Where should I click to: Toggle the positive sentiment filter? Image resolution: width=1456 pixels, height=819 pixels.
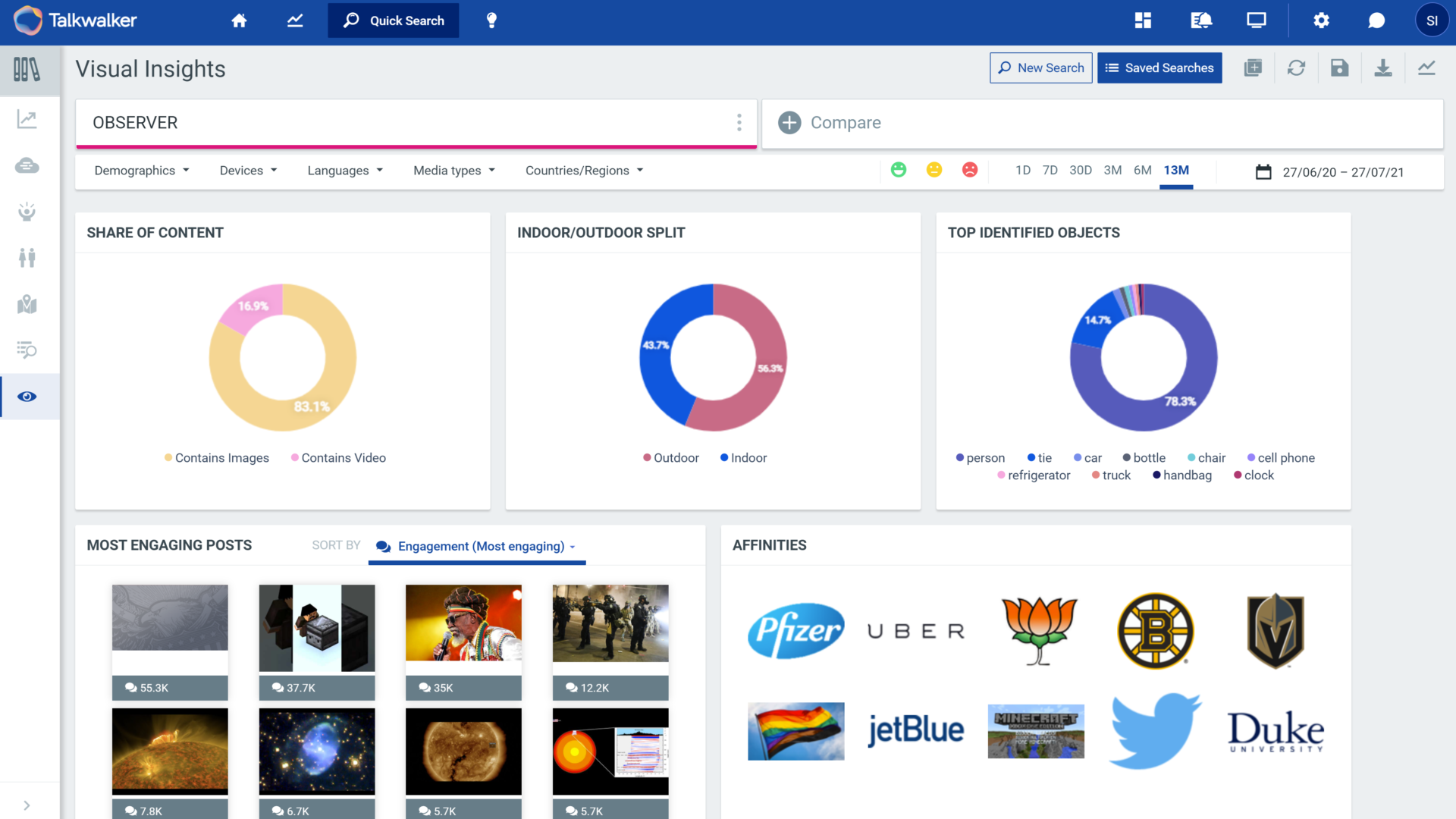[x=899, y=170]
